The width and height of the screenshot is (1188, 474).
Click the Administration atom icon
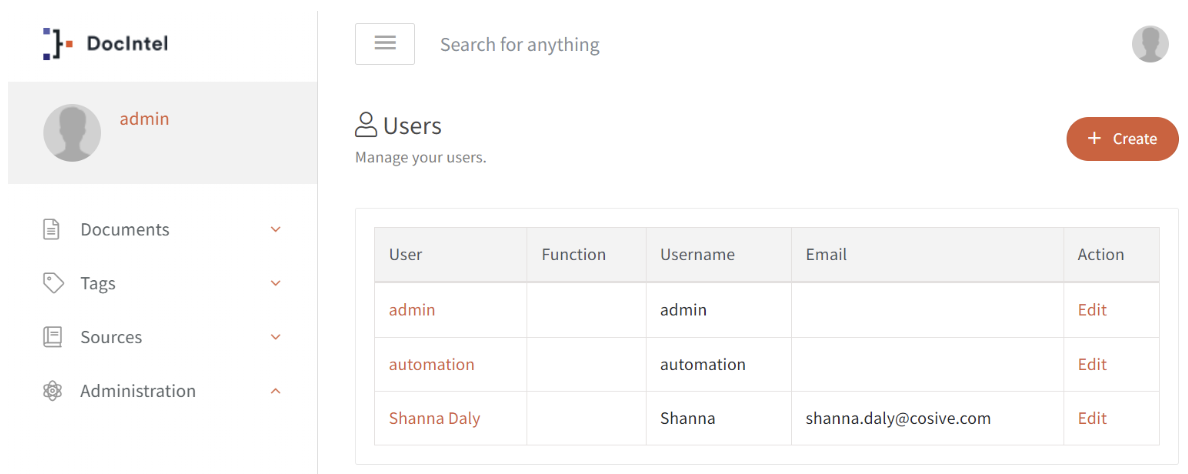tap(53, 391)
